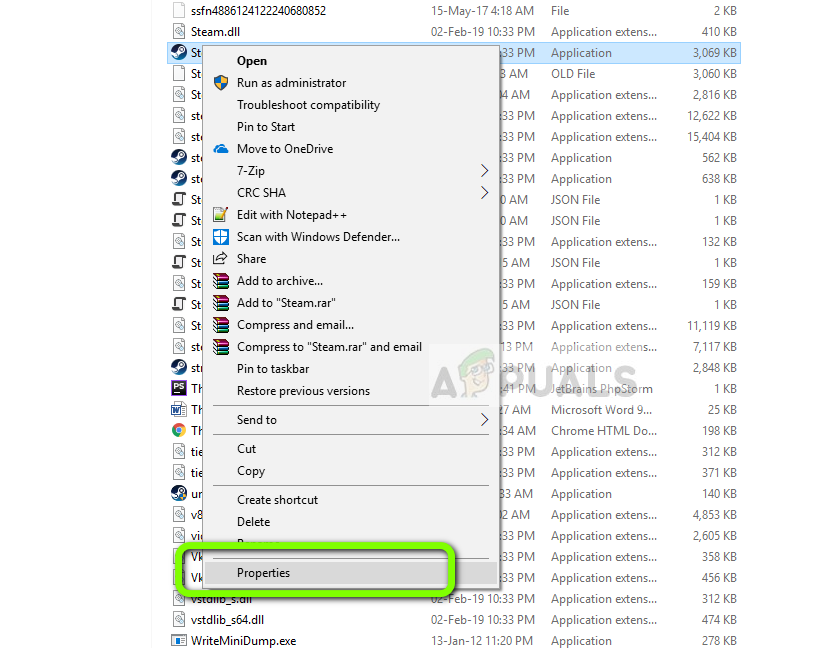Click WinRAR icon beside Add to "Steam.rar"
This screenshot has height=648, width=821.
click(220, 303)
